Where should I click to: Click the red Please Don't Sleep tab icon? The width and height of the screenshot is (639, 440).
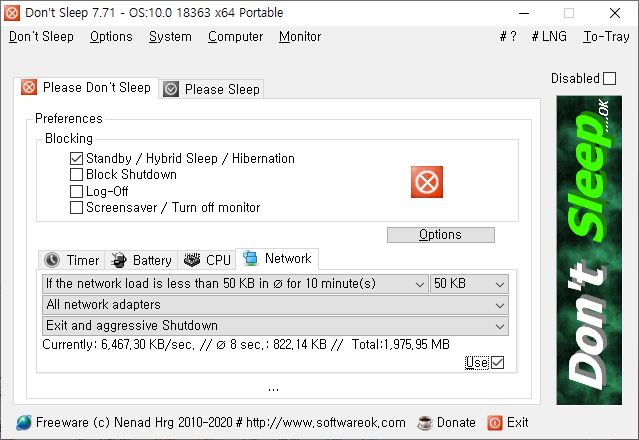[29, 87]
